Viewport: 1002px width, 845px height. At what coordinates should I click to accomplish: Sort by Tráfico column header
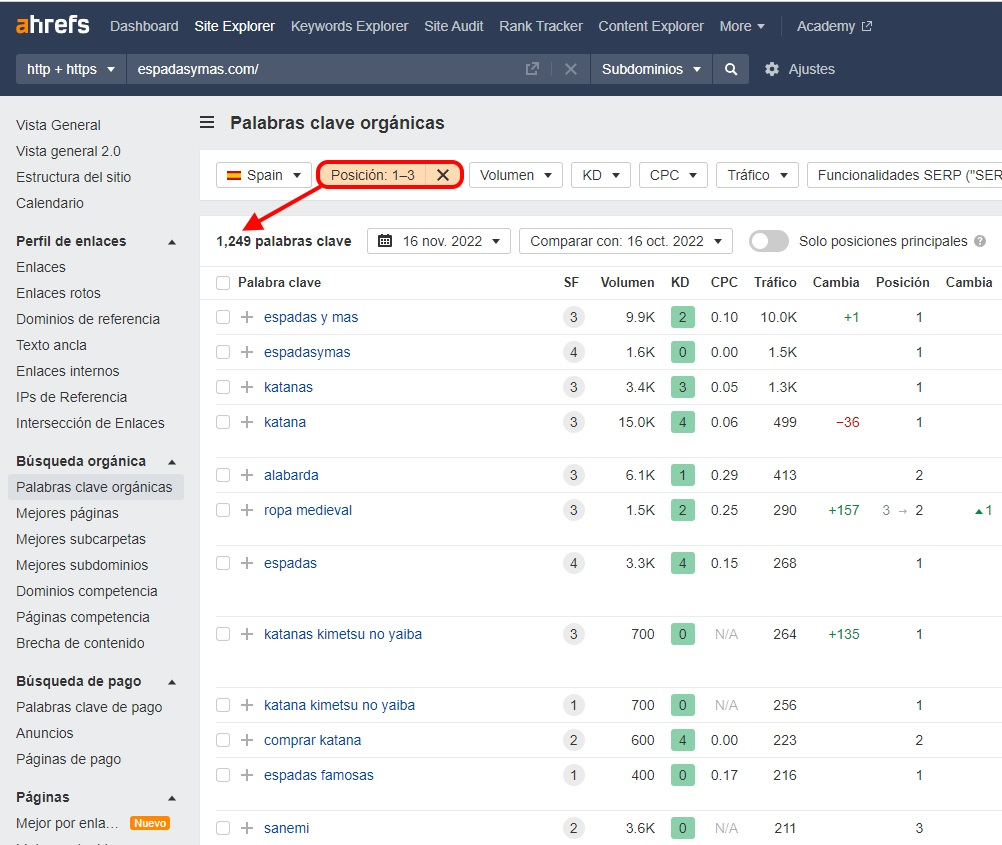(x=775, y=283)
